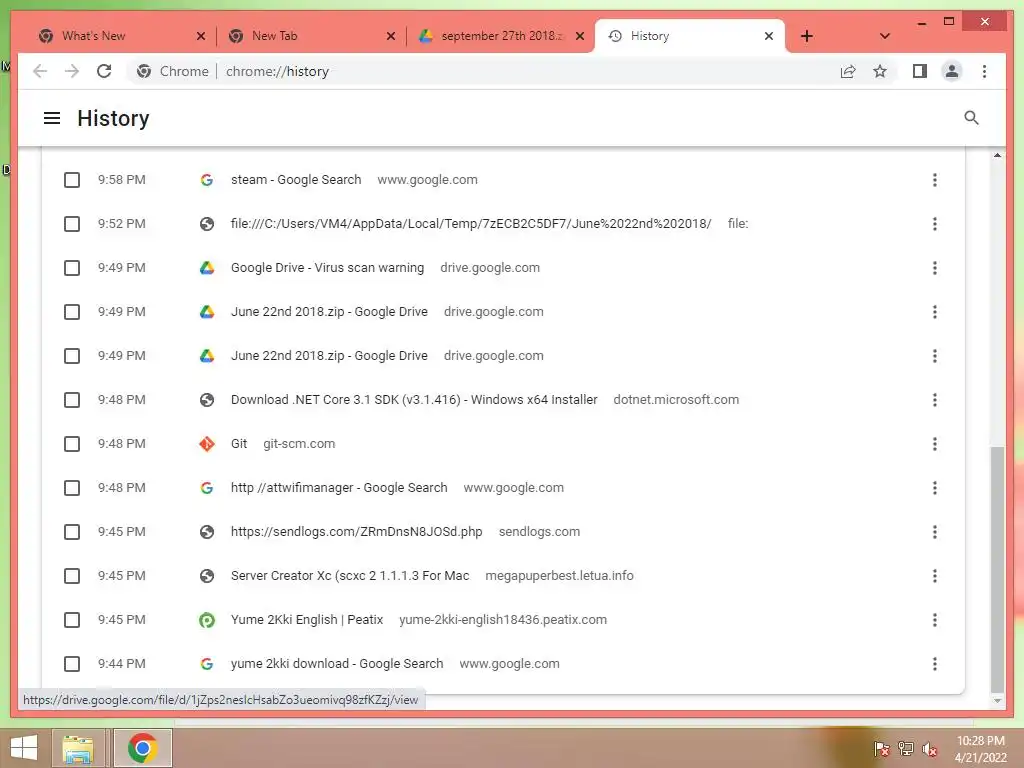This screenshot has width=1024, height=768.
Task: Share this page via share icon
Action: (848, 71)
